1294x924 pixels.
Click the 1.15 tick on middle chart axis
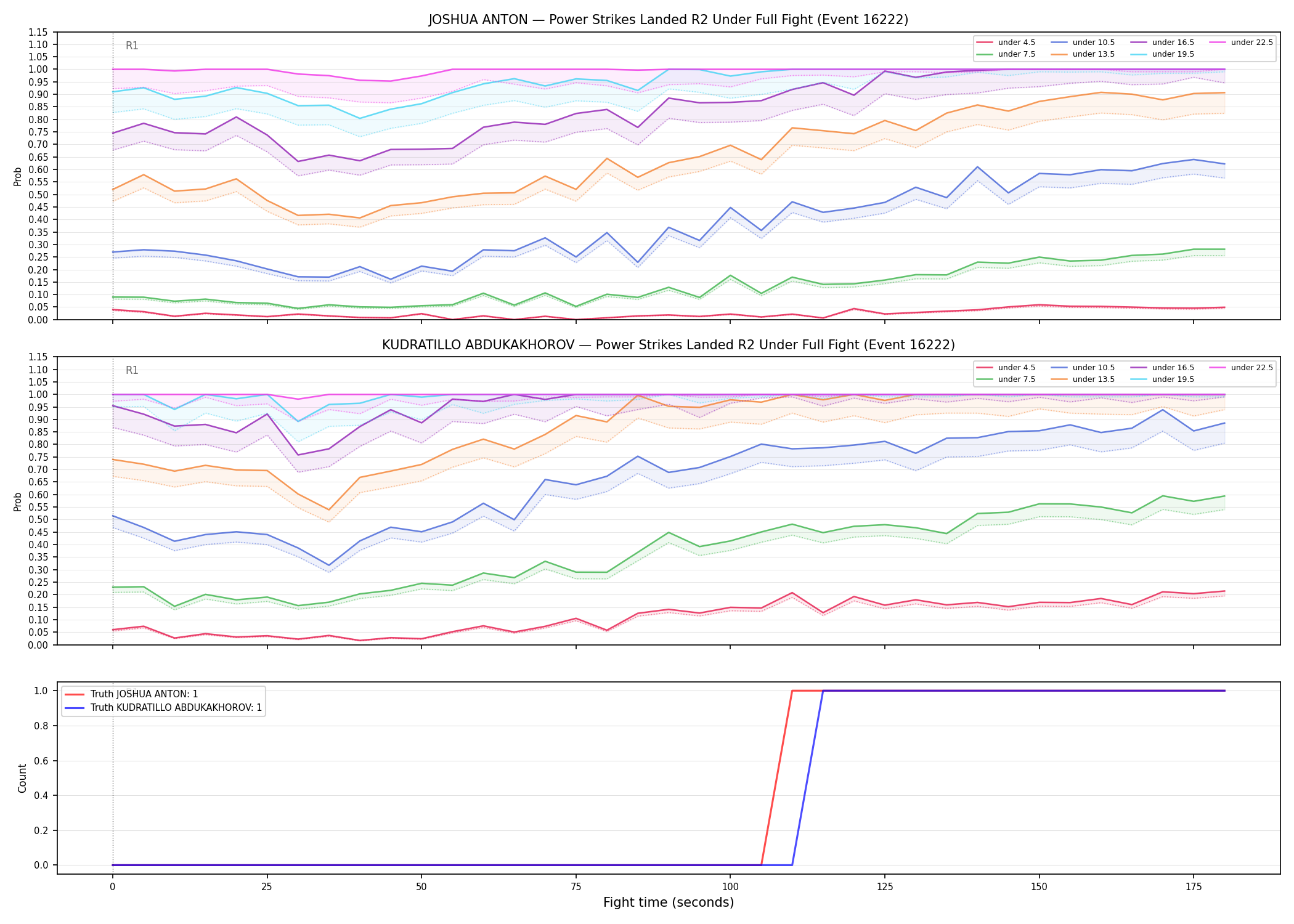coord(39,357)
